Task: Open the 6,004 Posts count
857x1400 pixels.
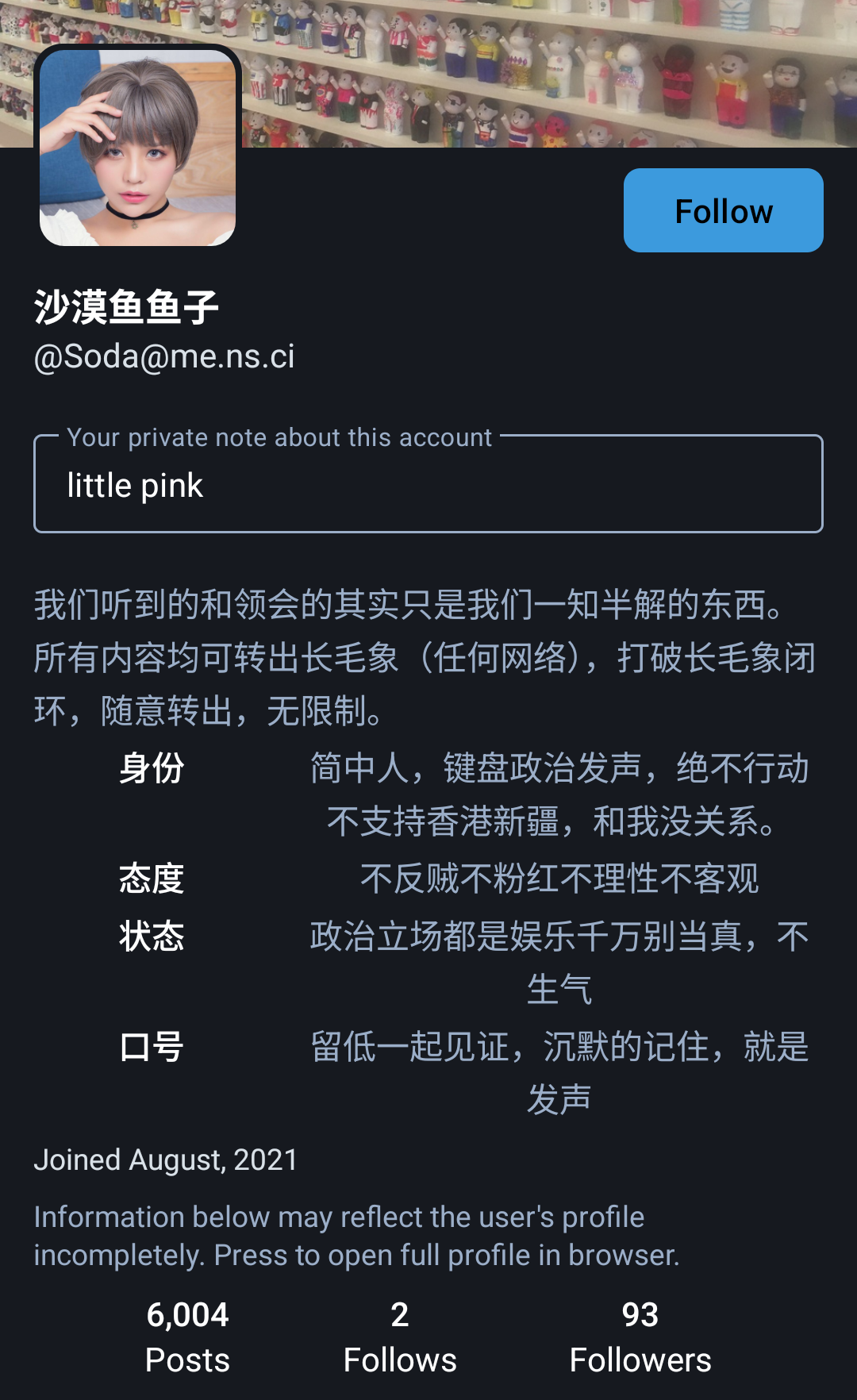Action: click(x=187, y=1337)
